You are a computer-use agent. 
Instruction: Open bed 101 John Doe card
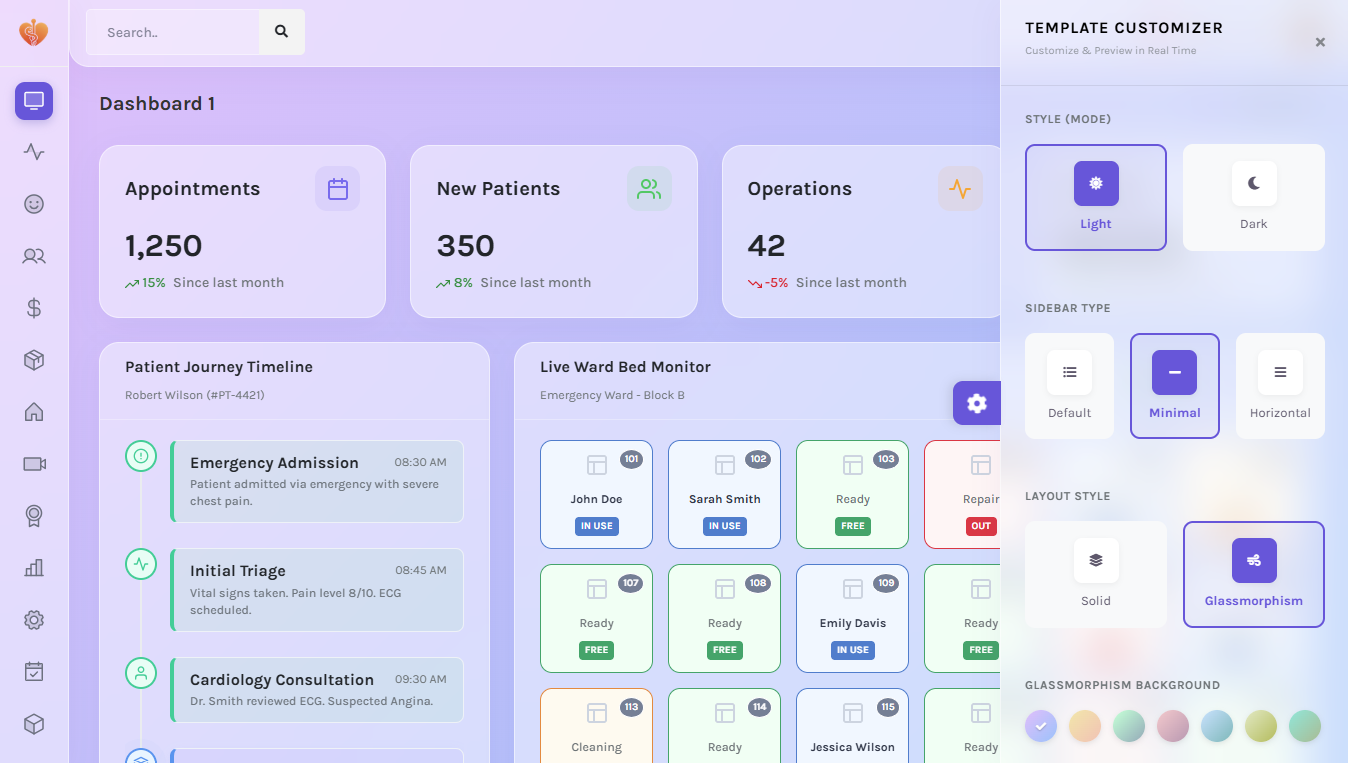(597, 495)
